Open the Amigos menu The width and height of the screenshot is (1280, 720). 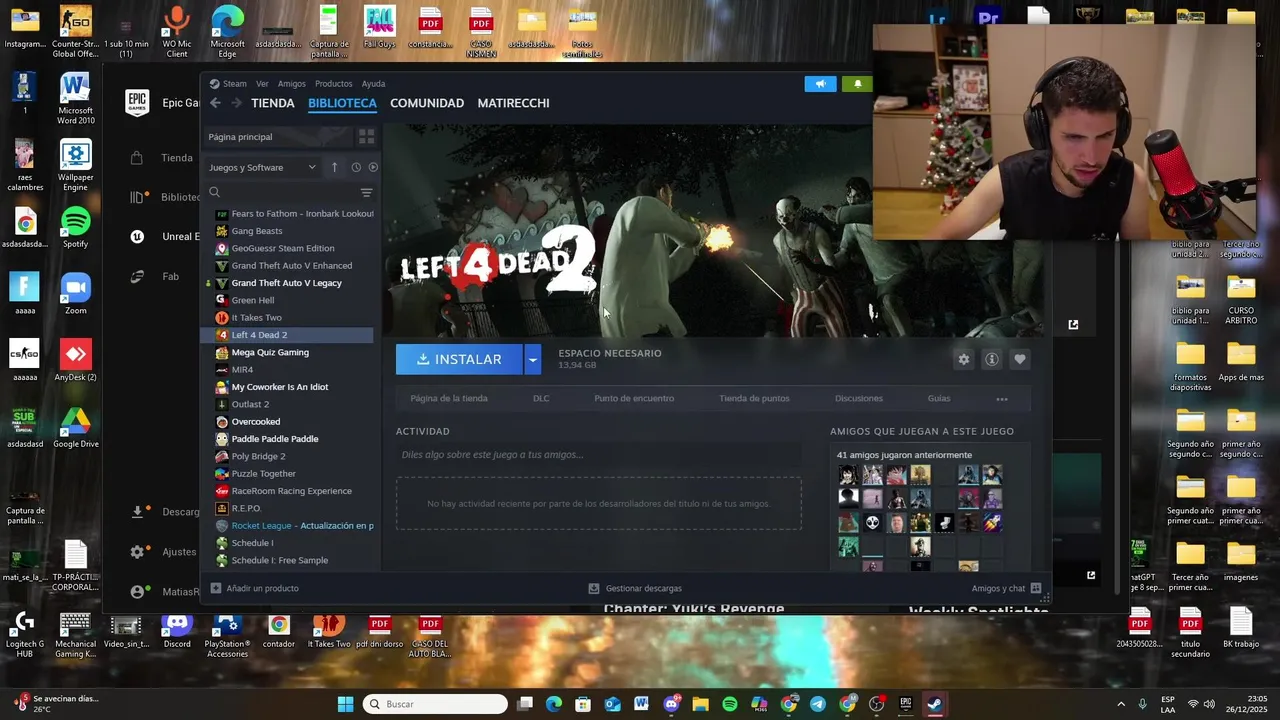click(292, 84)
